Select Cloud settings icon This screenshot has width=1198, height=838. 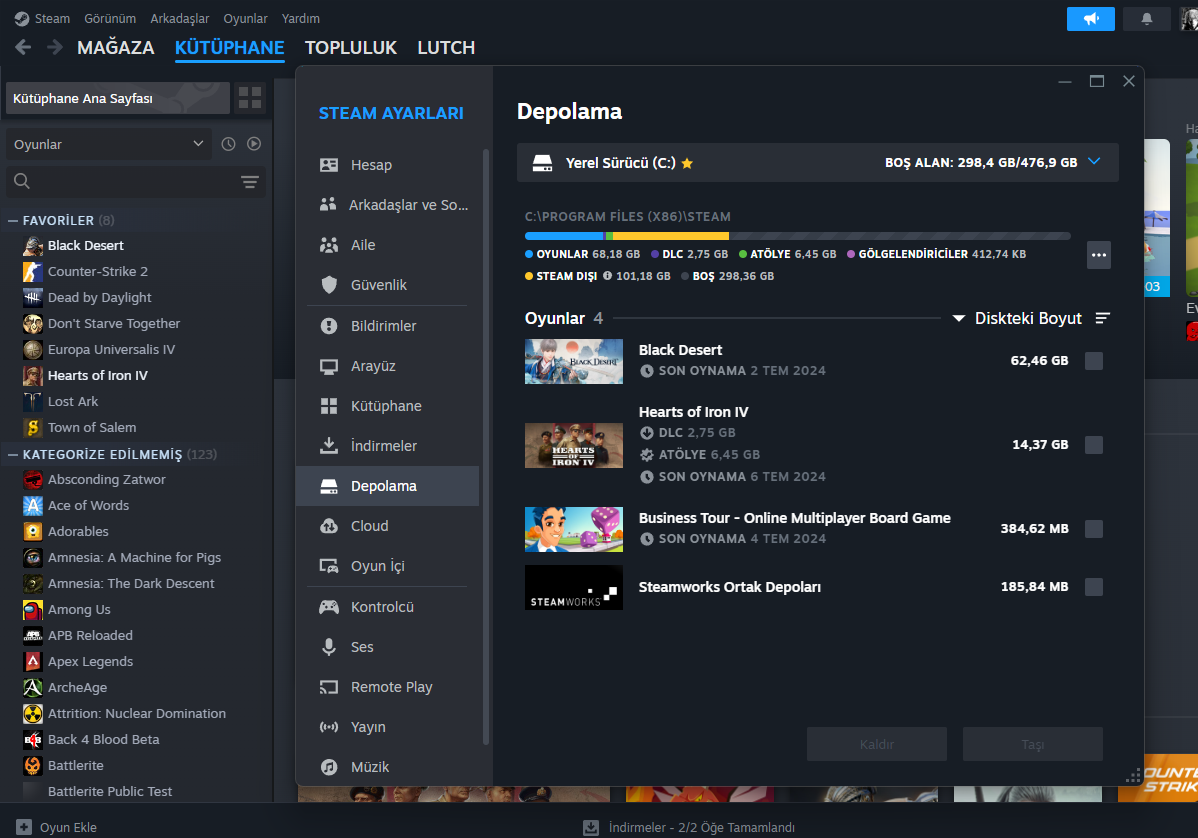(329, 526)
